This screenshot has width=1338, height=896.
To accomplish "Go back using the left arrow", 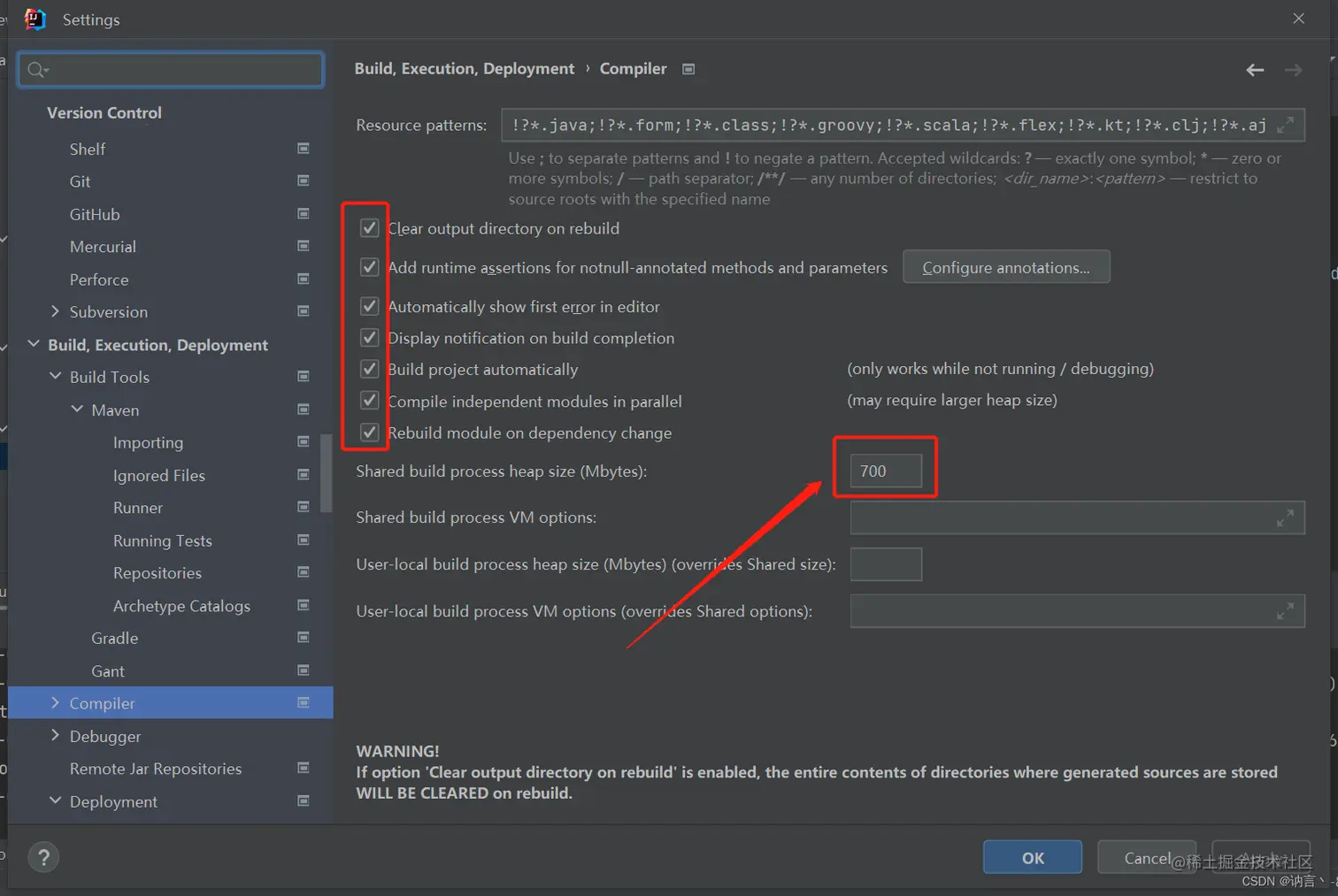I will 1255,70.
